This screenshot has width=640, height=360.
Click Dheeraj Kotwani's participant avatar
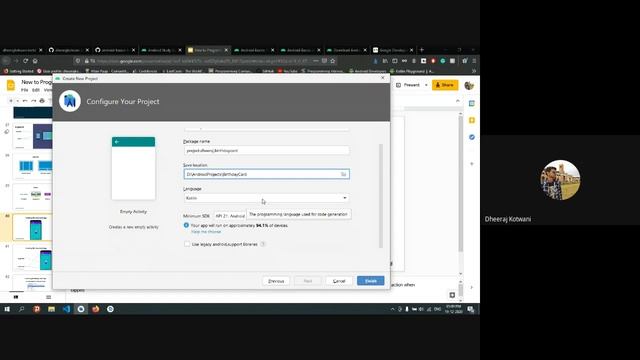coord(560,180)
